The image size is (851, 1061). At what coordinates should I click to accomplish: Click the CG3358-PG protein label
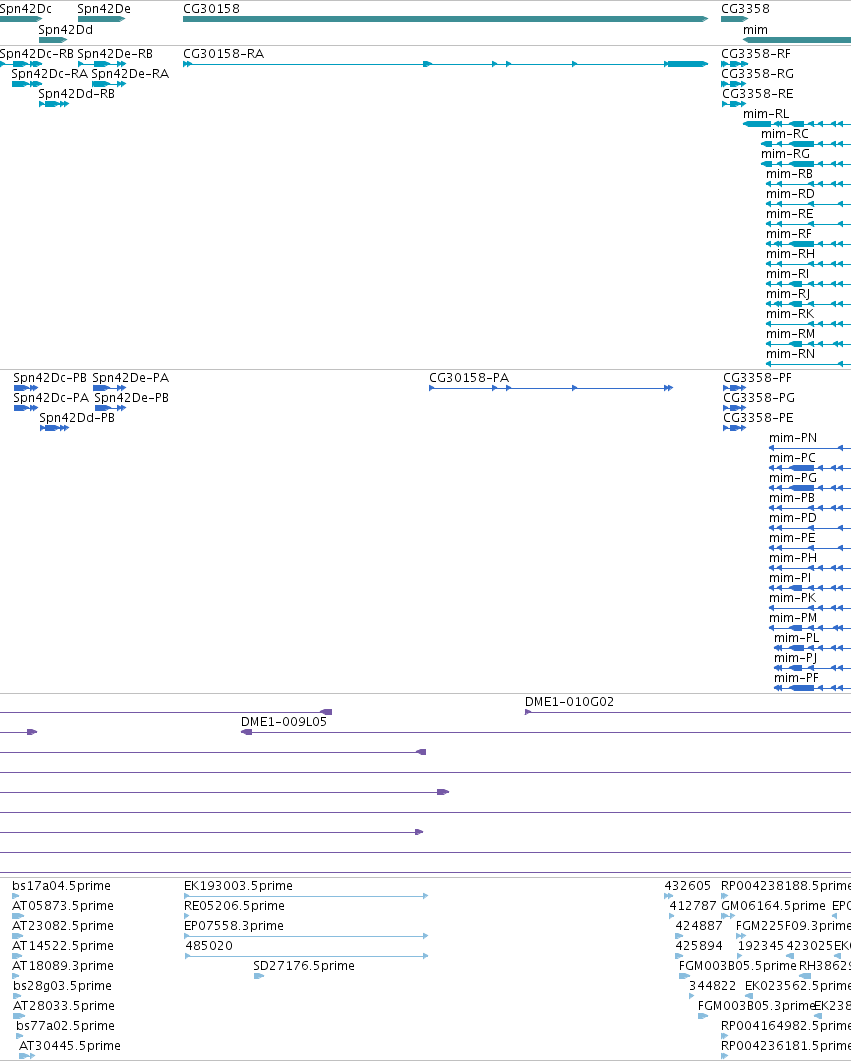(x=759, y=398)
